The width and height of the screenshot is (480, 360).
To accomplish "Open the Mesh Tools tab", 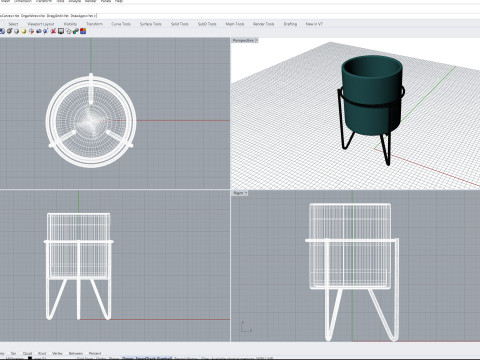I will click(x=235, y=24).
